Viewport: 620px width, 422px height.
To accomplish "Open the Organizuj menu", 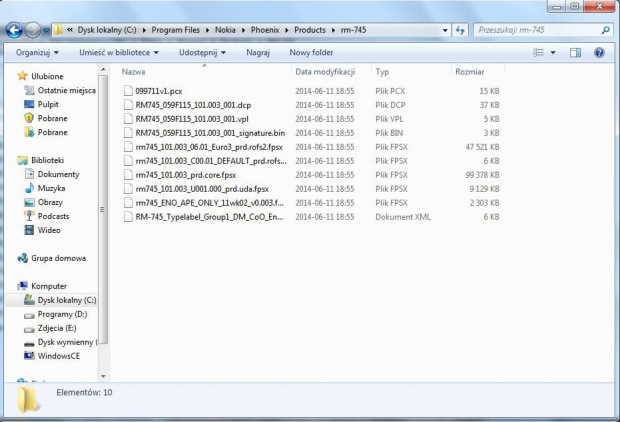I will click(37, 53).
